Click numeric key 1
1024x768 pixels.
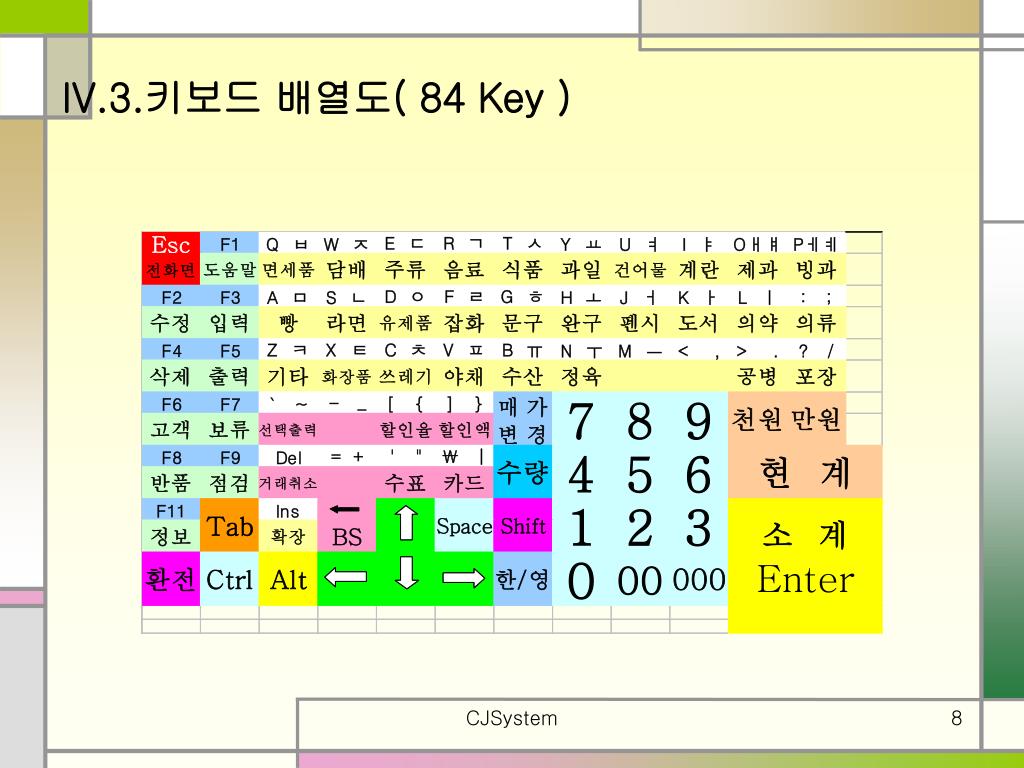click(x=581, y=526)
